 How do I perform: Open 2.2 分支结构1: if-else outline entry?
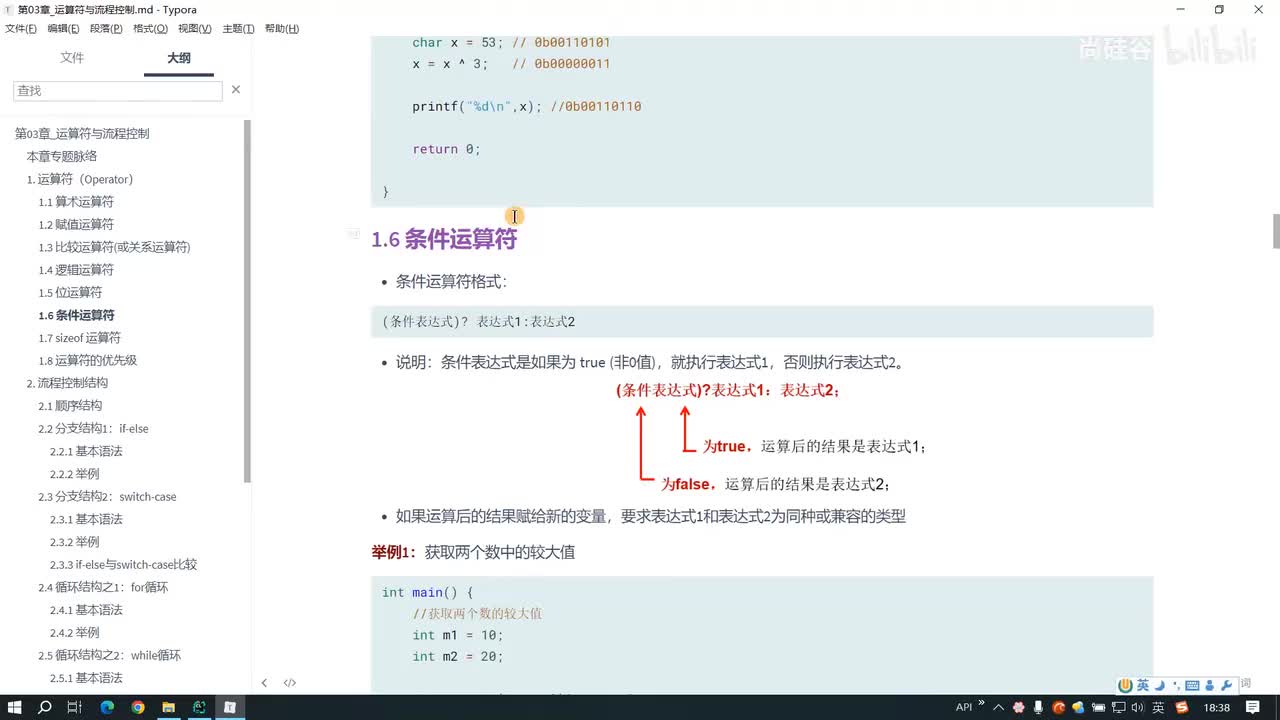pos(93,429)
